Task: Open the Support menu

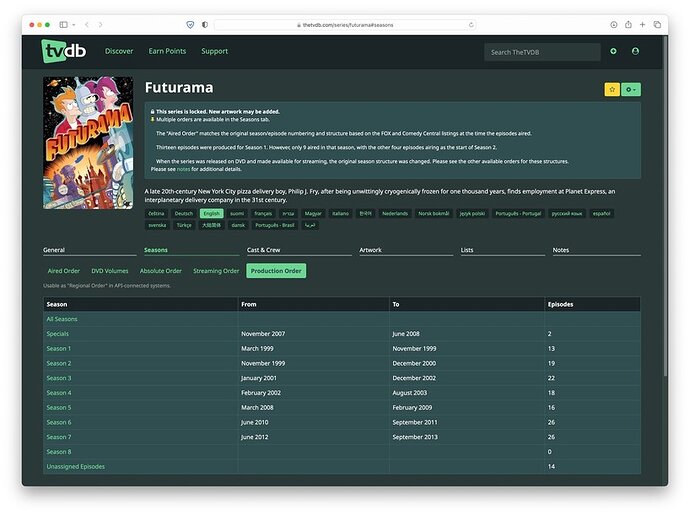Action: (215, 51)
